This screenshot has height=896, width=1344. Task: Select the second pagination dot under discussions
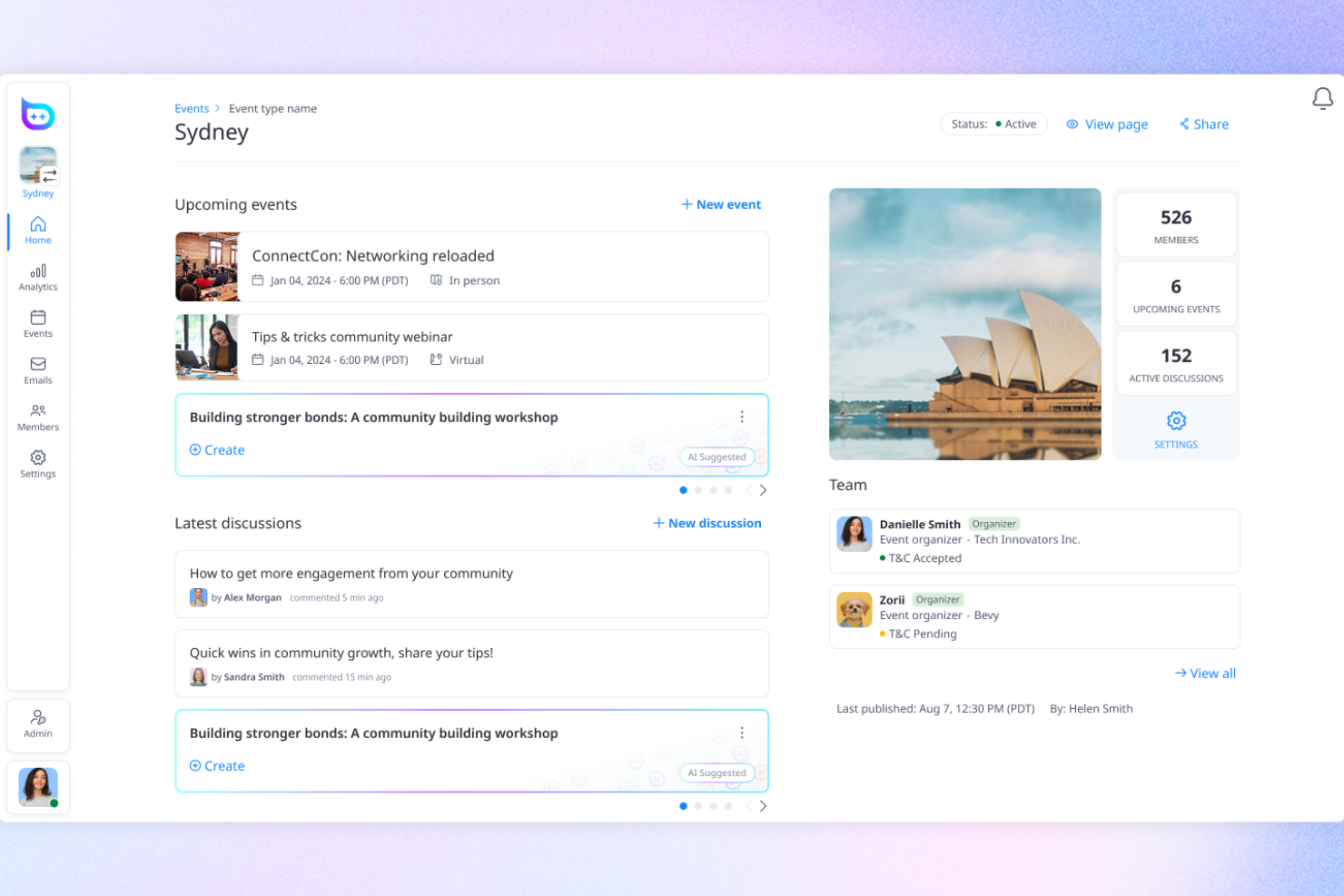698,806
